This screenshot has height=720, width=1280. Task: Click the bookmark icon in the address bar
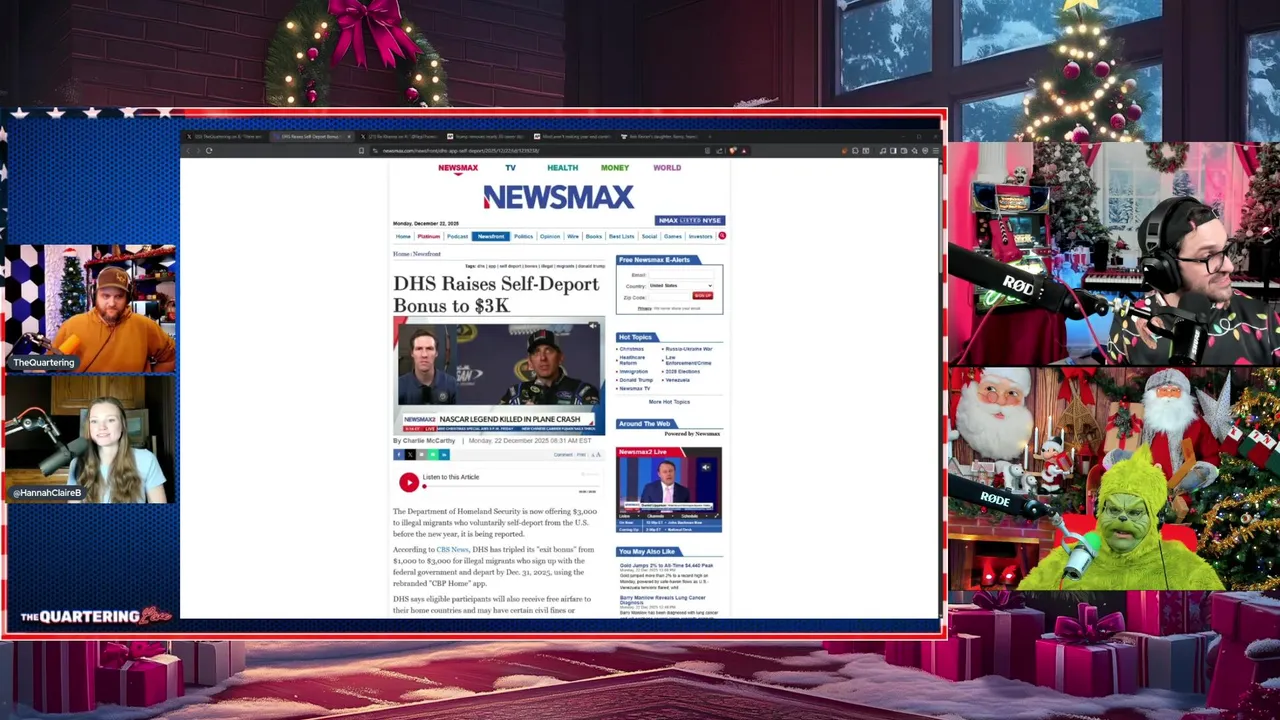[361, 151]
